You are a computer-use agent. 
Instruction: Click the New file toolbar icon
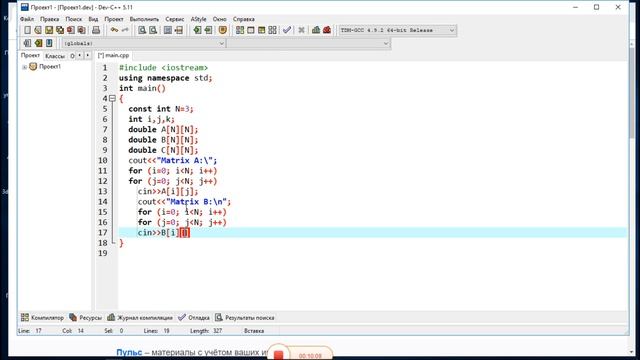27,30
